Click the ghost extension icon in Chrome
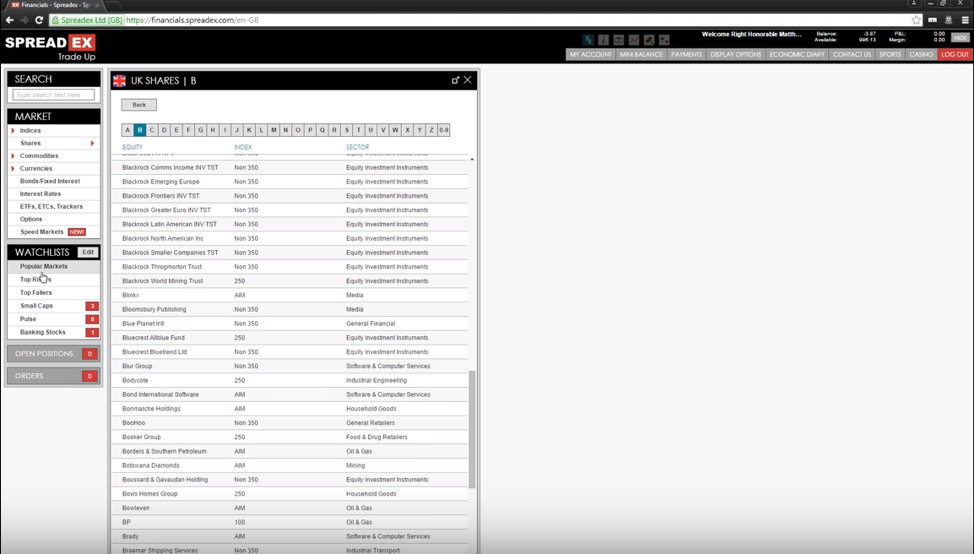 pos(949,20)
